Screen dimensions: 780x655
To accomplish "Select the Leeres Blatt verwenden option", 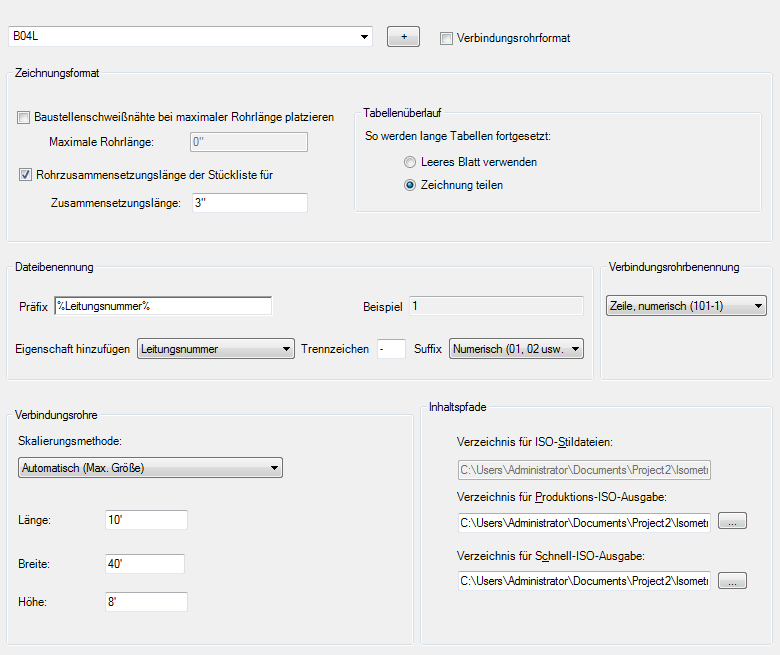I will (x=410, y=161).
